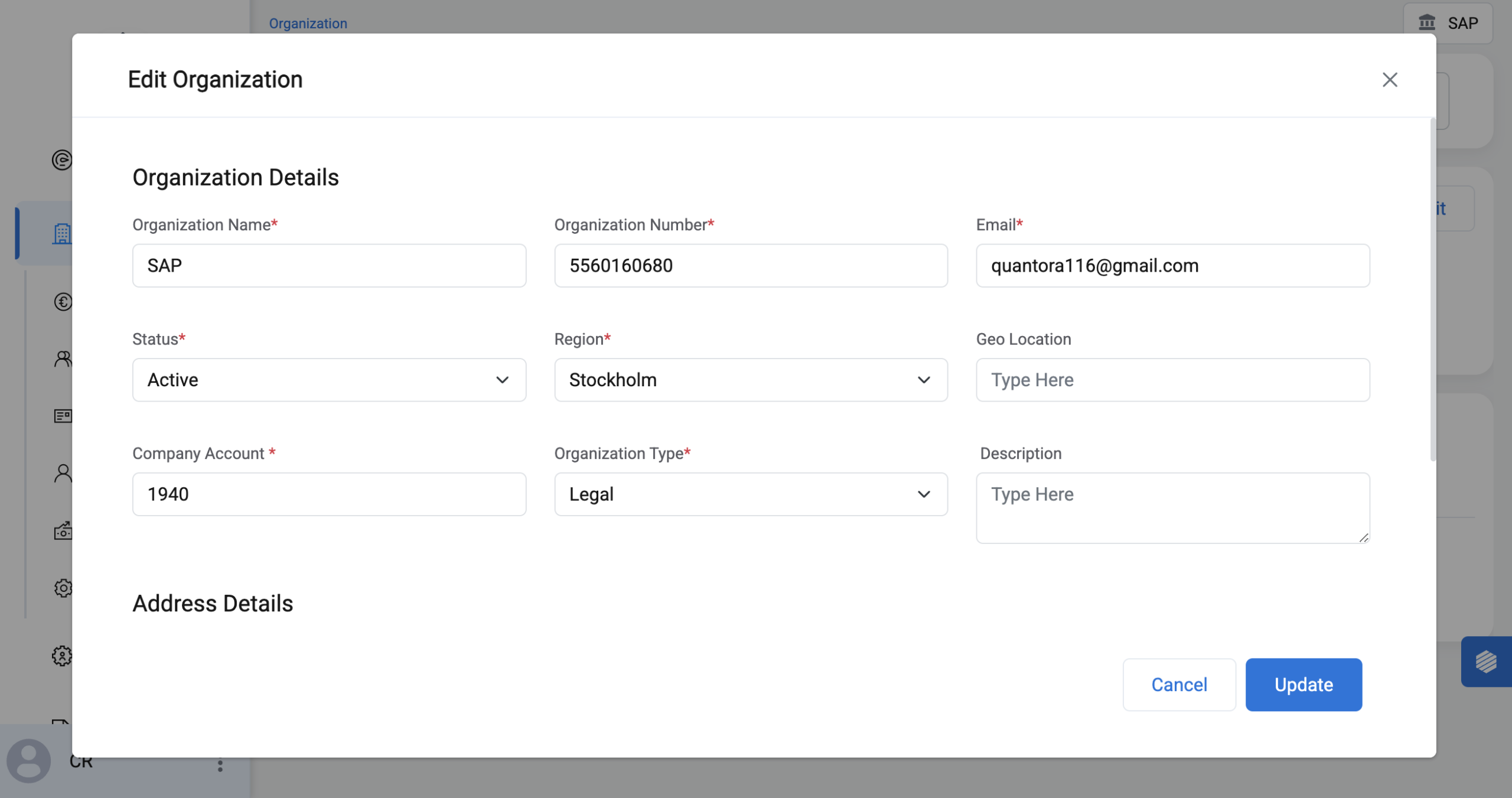1512x798 pixels.
Task: Click into the Description text area
Action: point(1172,507)
